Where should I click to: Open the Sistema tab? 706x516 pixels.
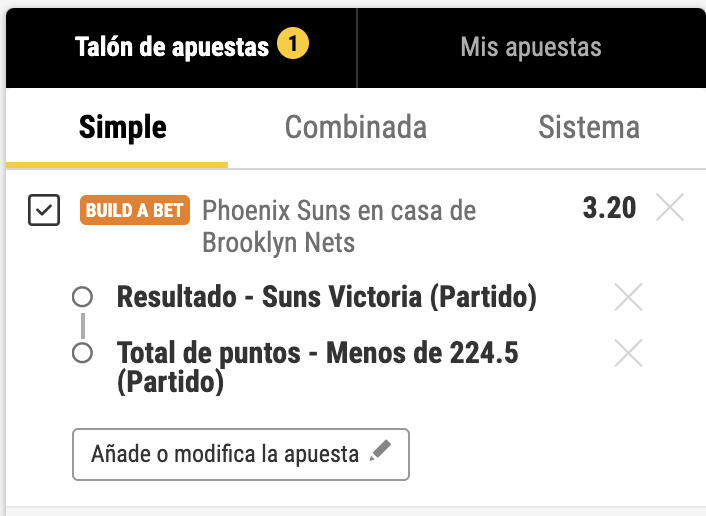(x=588, y=128)
